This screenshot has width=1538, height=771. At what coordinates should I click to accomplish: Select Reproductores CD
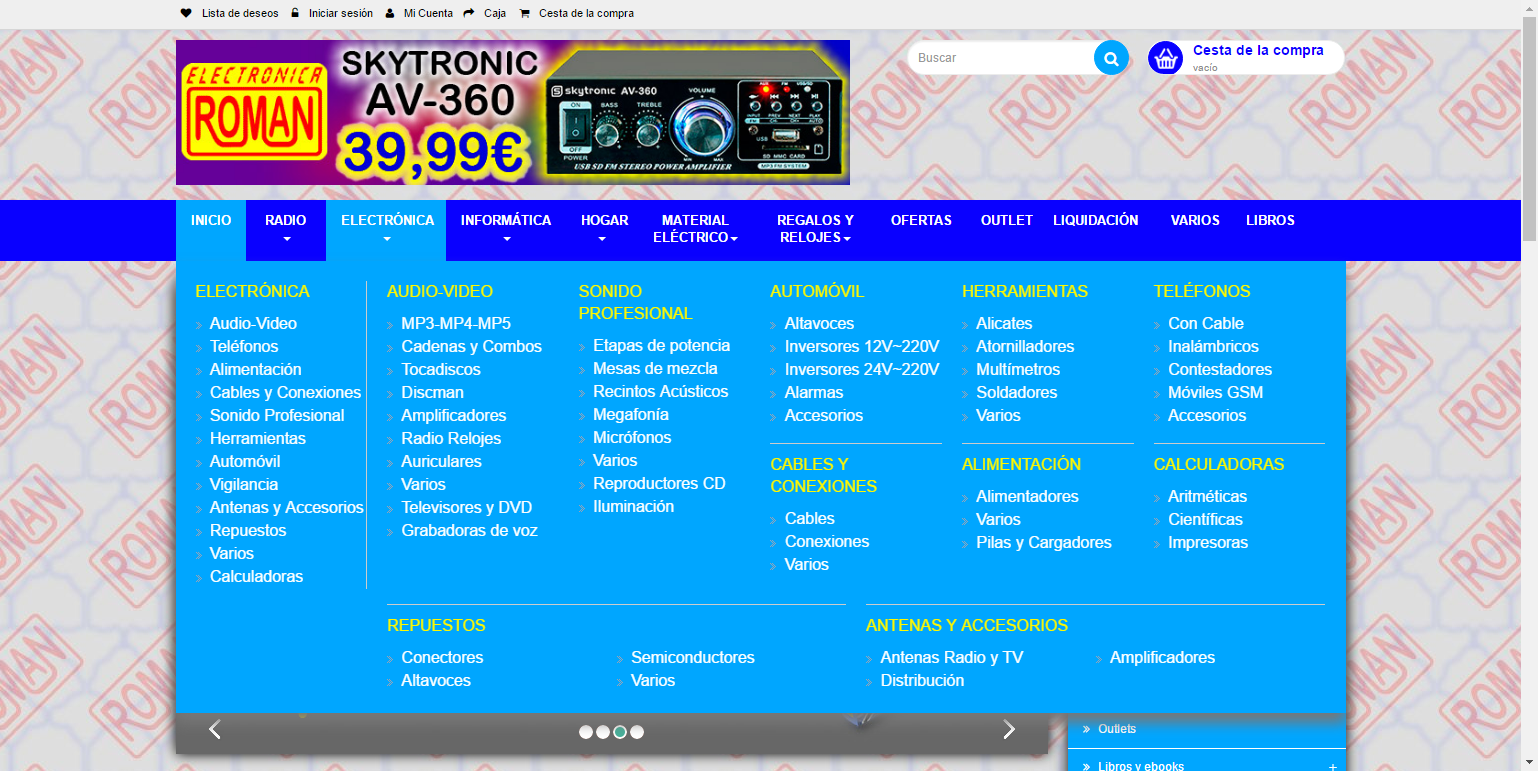tap(659, 483)
